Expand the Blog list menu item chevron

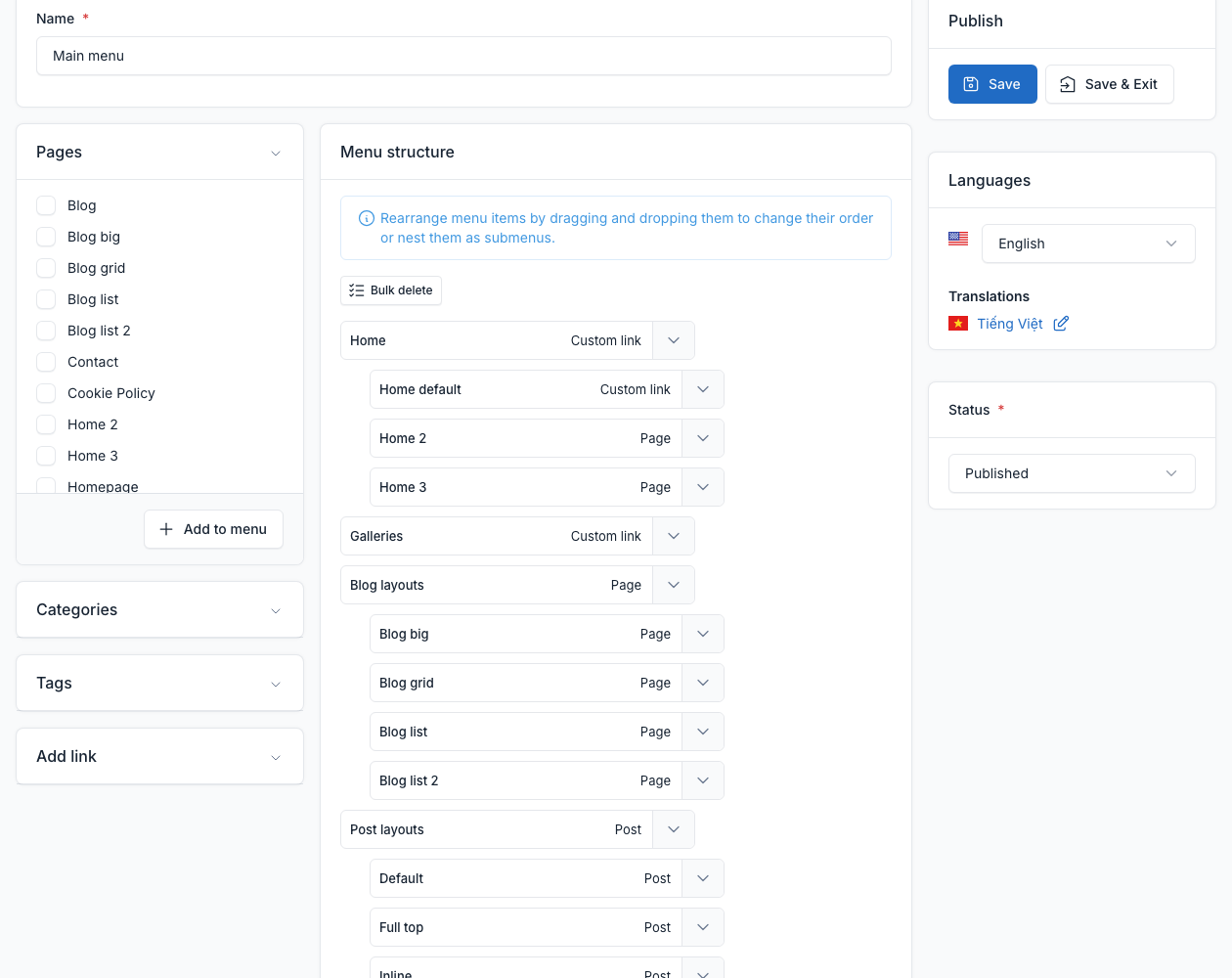click(703, 732)
